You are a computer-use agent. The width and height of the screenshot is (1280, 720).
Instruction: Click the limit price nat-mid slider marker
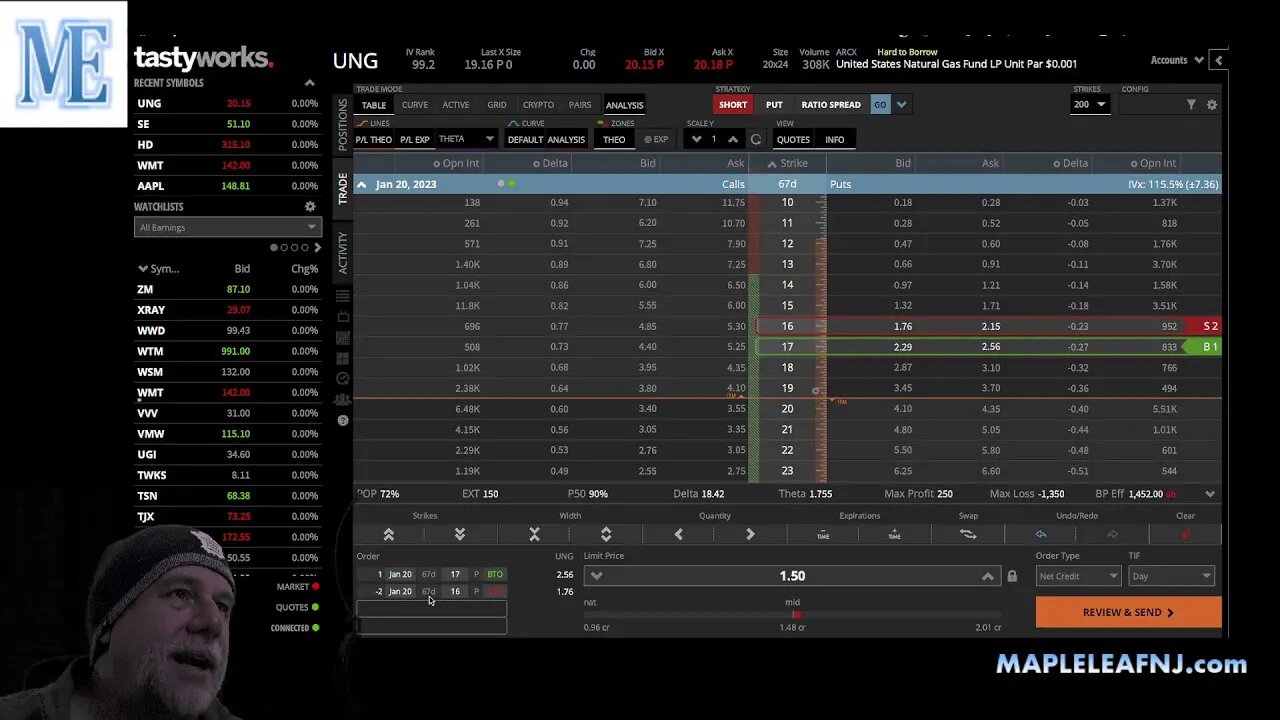tap(796, 615)
